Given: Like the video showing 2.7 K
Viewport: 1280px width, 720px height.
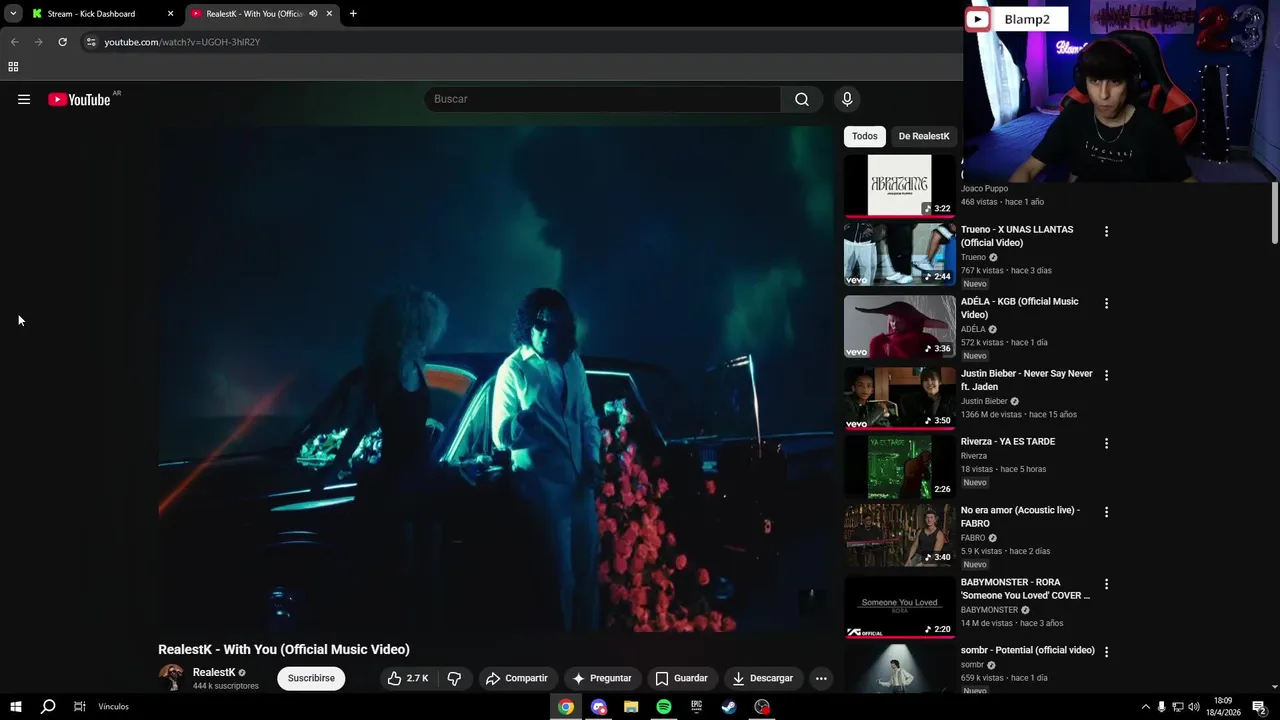Looking at the screenshot, I should pyautogui.click(x=408, y=678).
